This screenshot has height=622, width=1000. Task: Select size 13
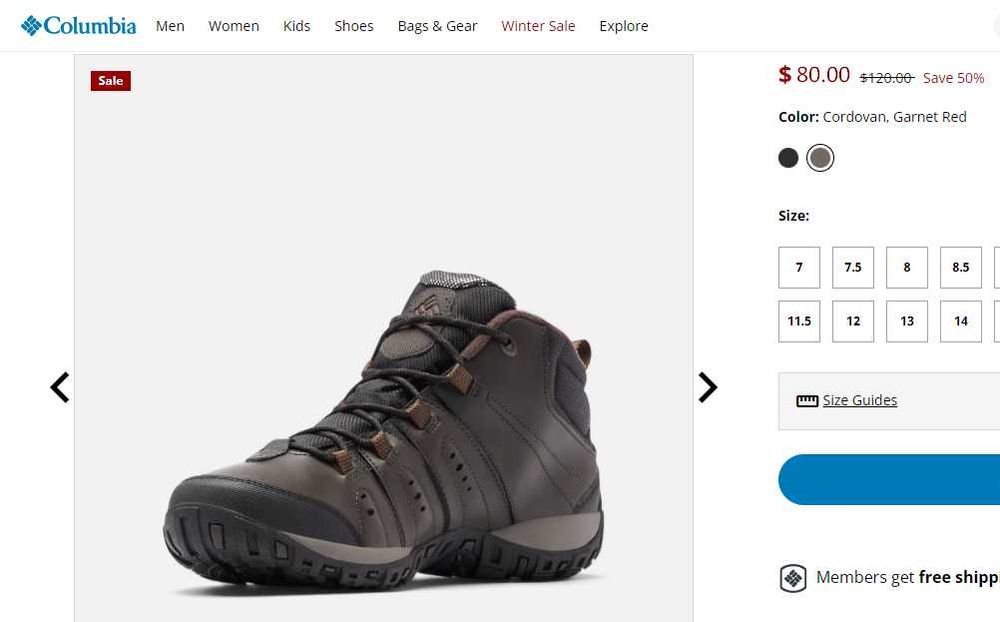[907, 321]
